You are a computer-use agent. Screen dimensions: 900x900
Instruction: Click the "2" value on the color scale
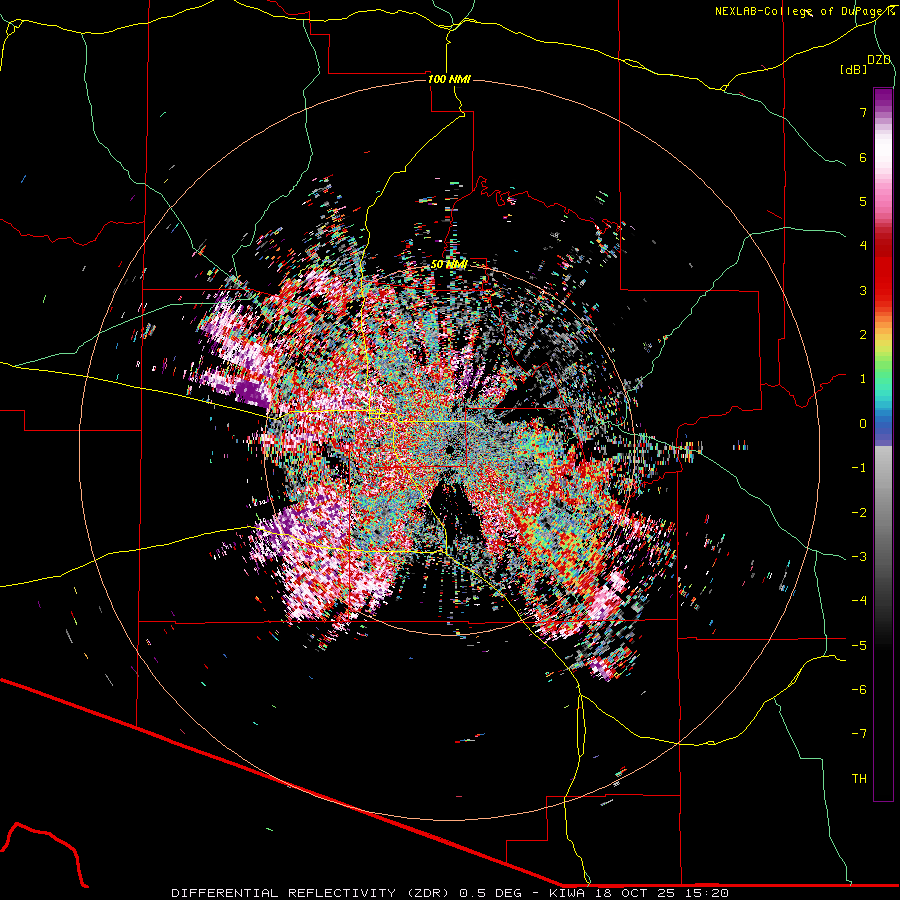point(863,335)
